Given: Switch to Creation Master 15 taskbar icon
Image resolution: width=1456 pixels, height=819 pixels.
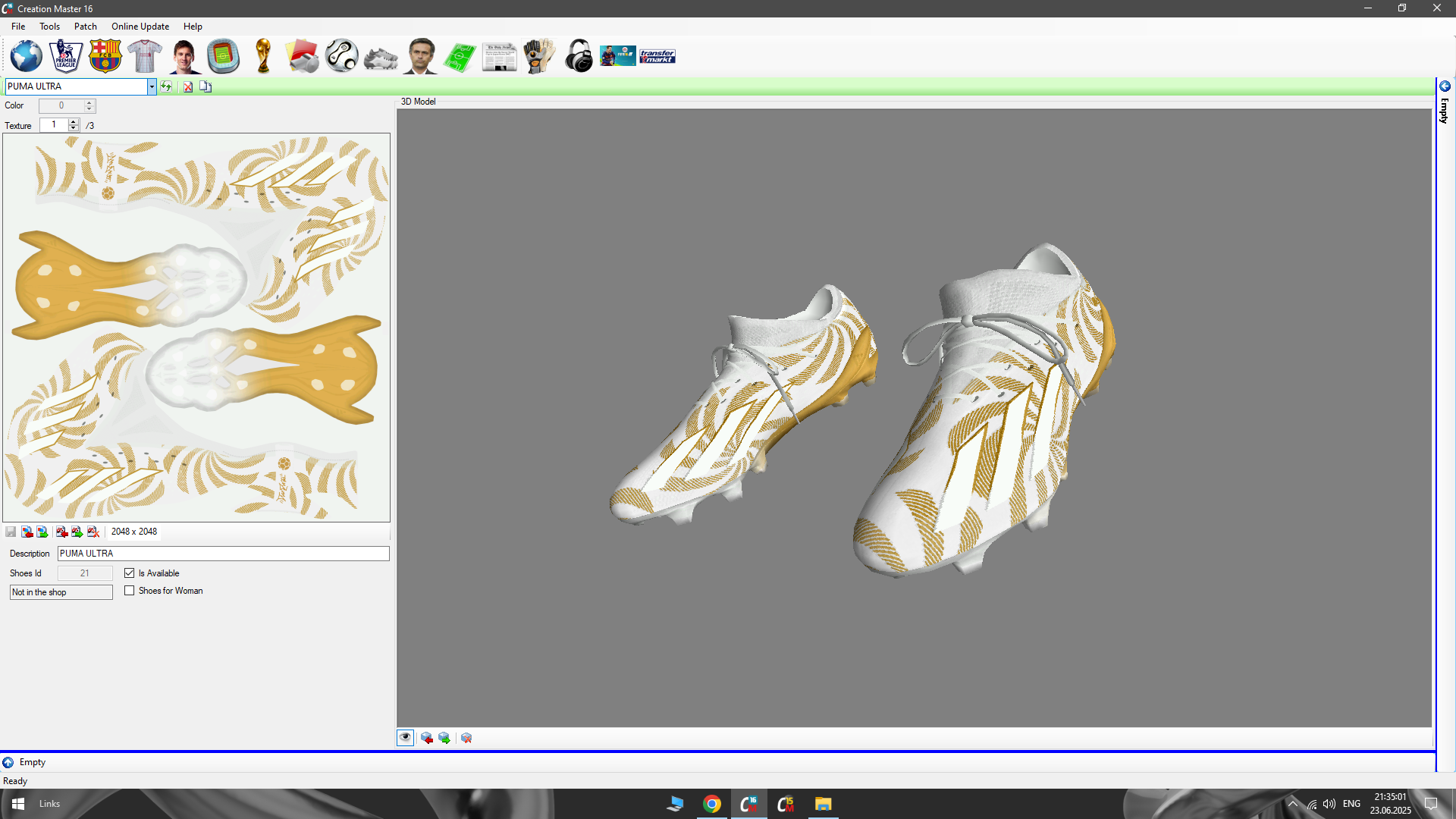Looking at the screenshot, I should (x=786, y=804).
